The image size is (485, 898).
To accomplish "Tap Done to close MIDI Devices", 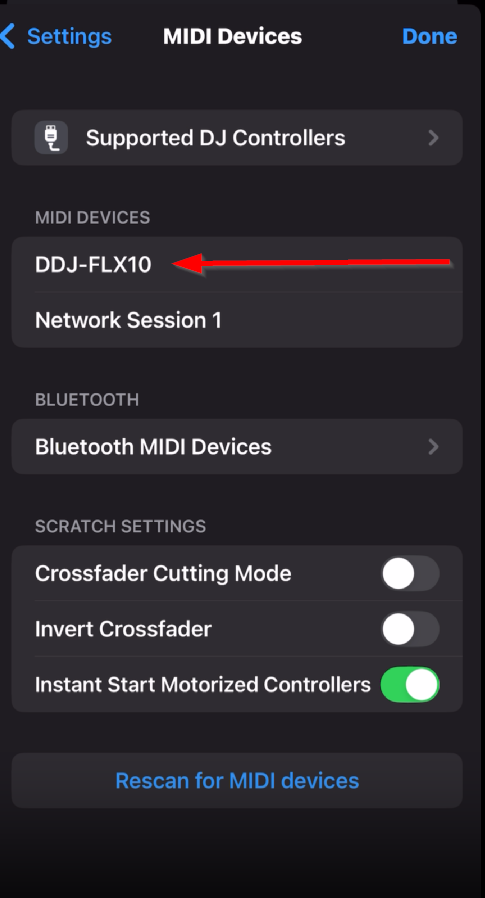I will click(429, 36).
